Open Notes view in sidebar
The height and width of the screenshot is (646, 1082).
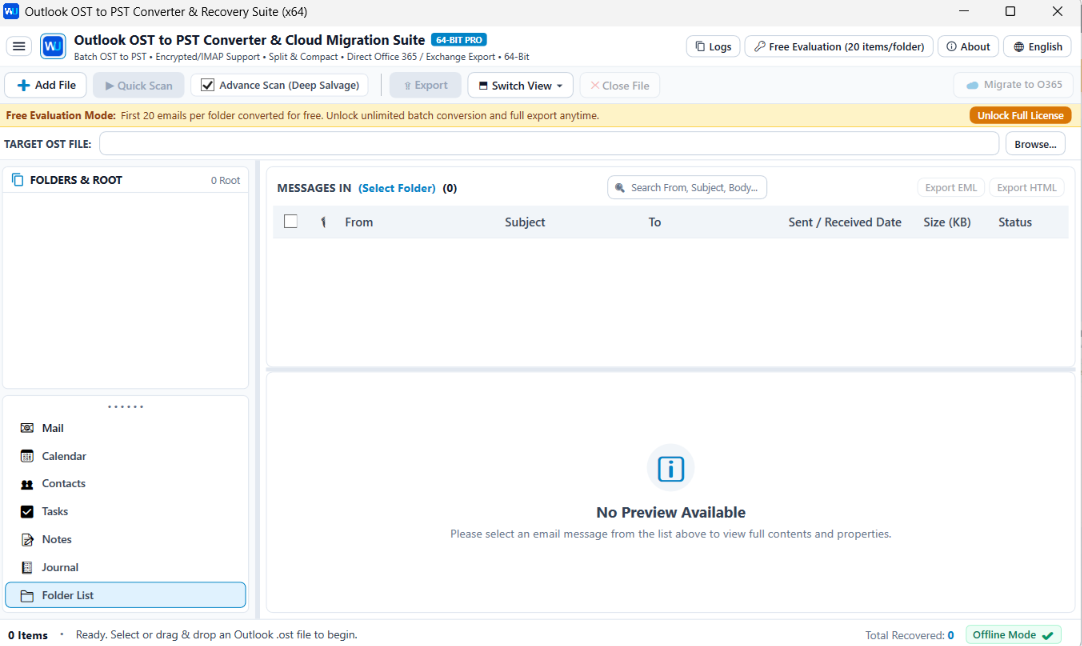click(x=126, y=540)
